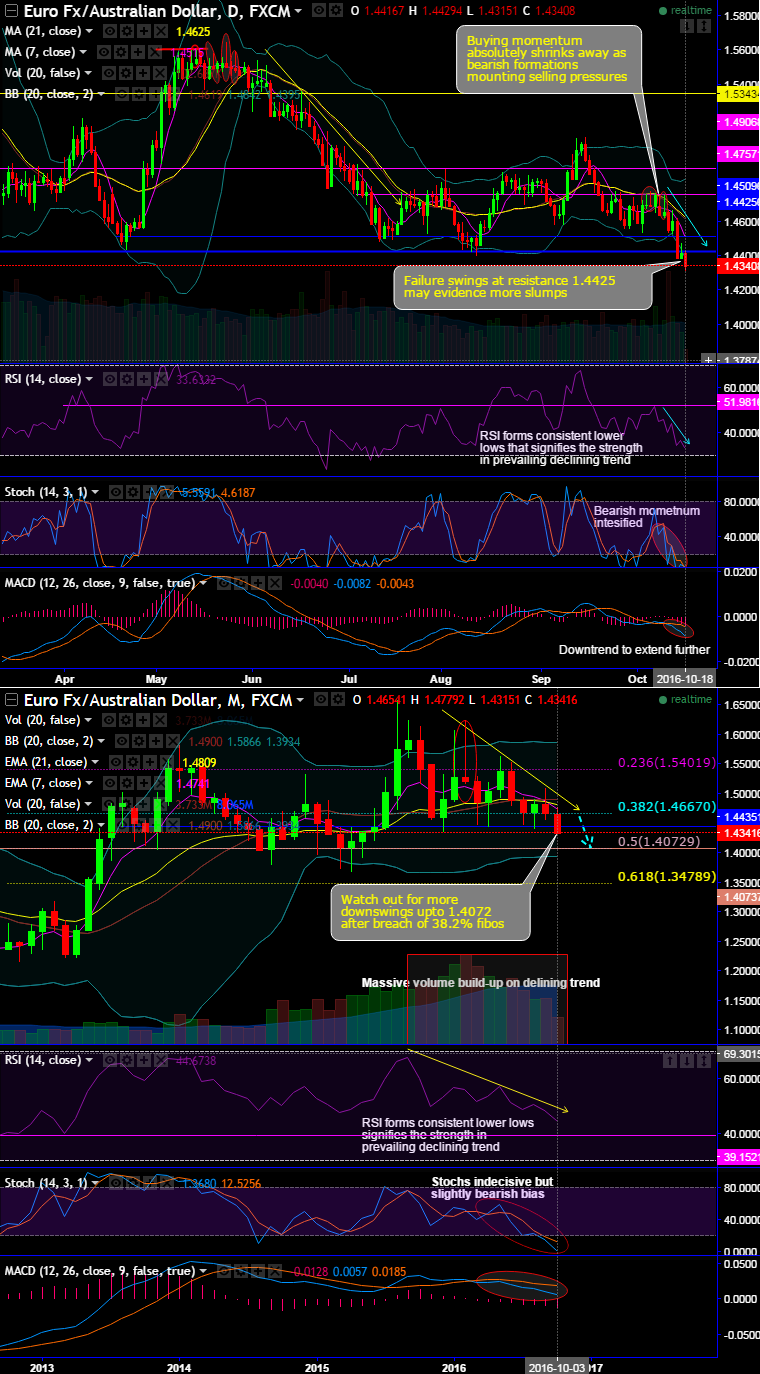Open settings gear of monthly chart main series
760x1374 pixels.
point(338,698)
